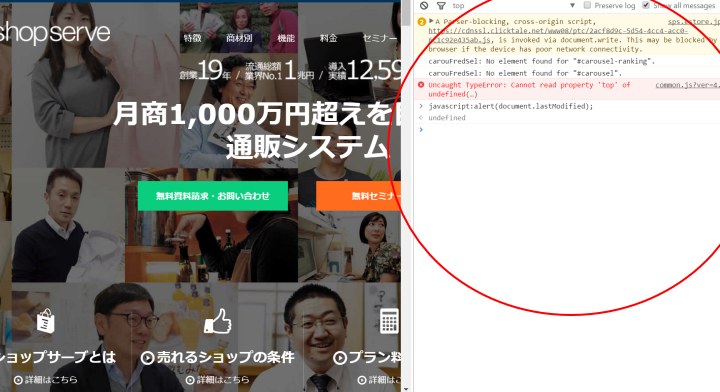Click the calculator icon
Viewport: 720px width, 392px height.
pos(389,320)
